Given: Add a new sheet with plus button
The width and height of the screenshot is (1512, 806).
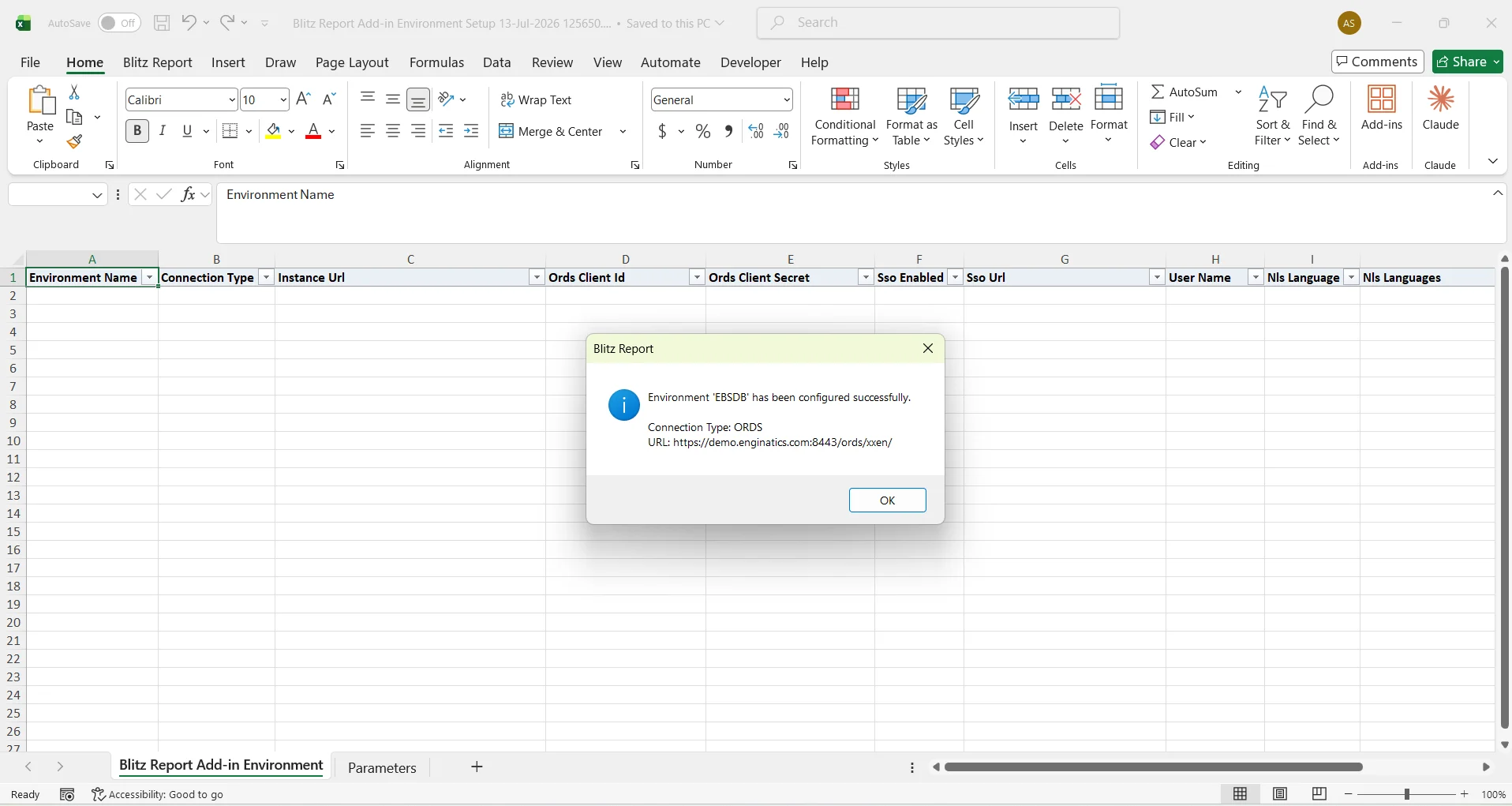Looking at the screenshot, I should [x=477, y=767].
